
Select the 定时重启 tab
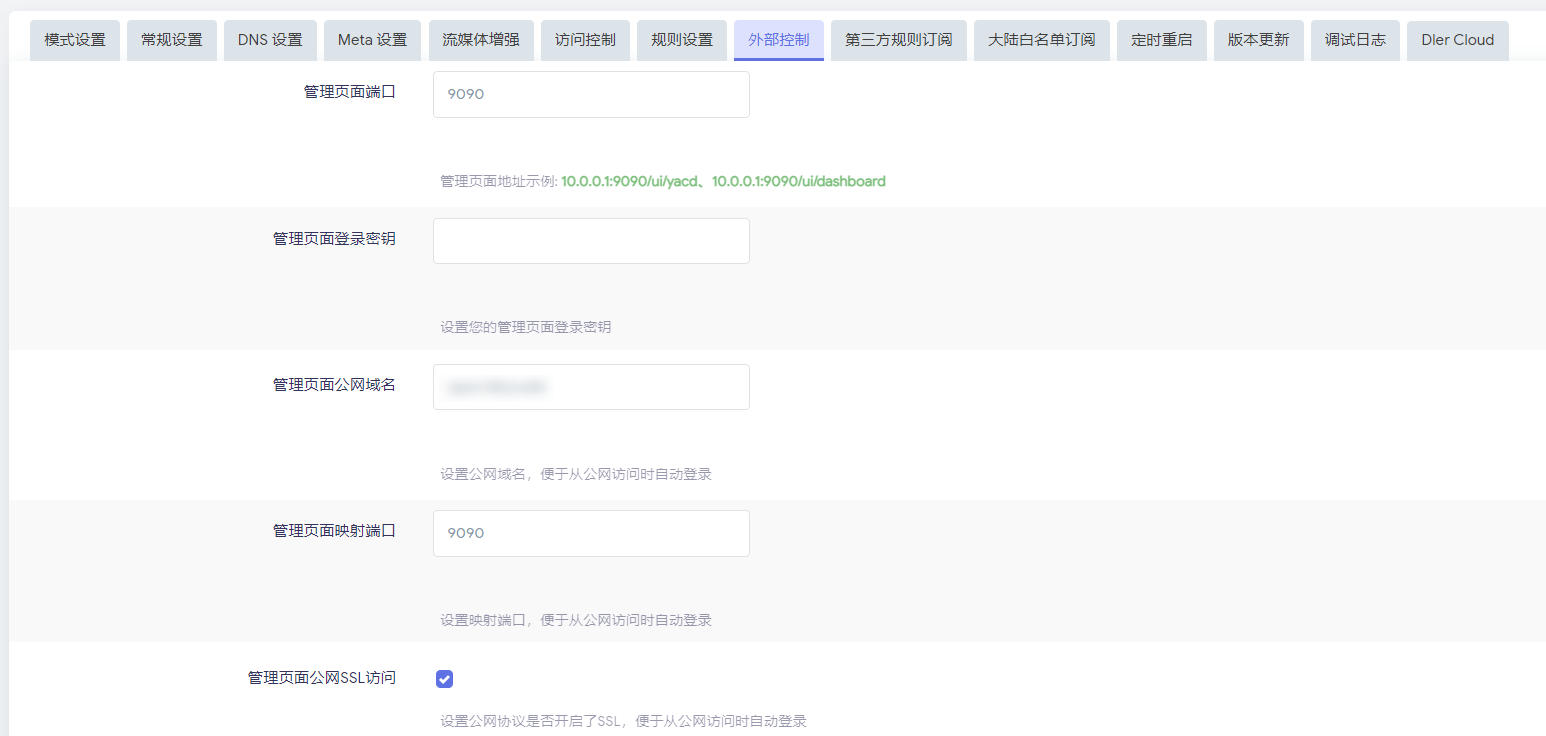1161,40
